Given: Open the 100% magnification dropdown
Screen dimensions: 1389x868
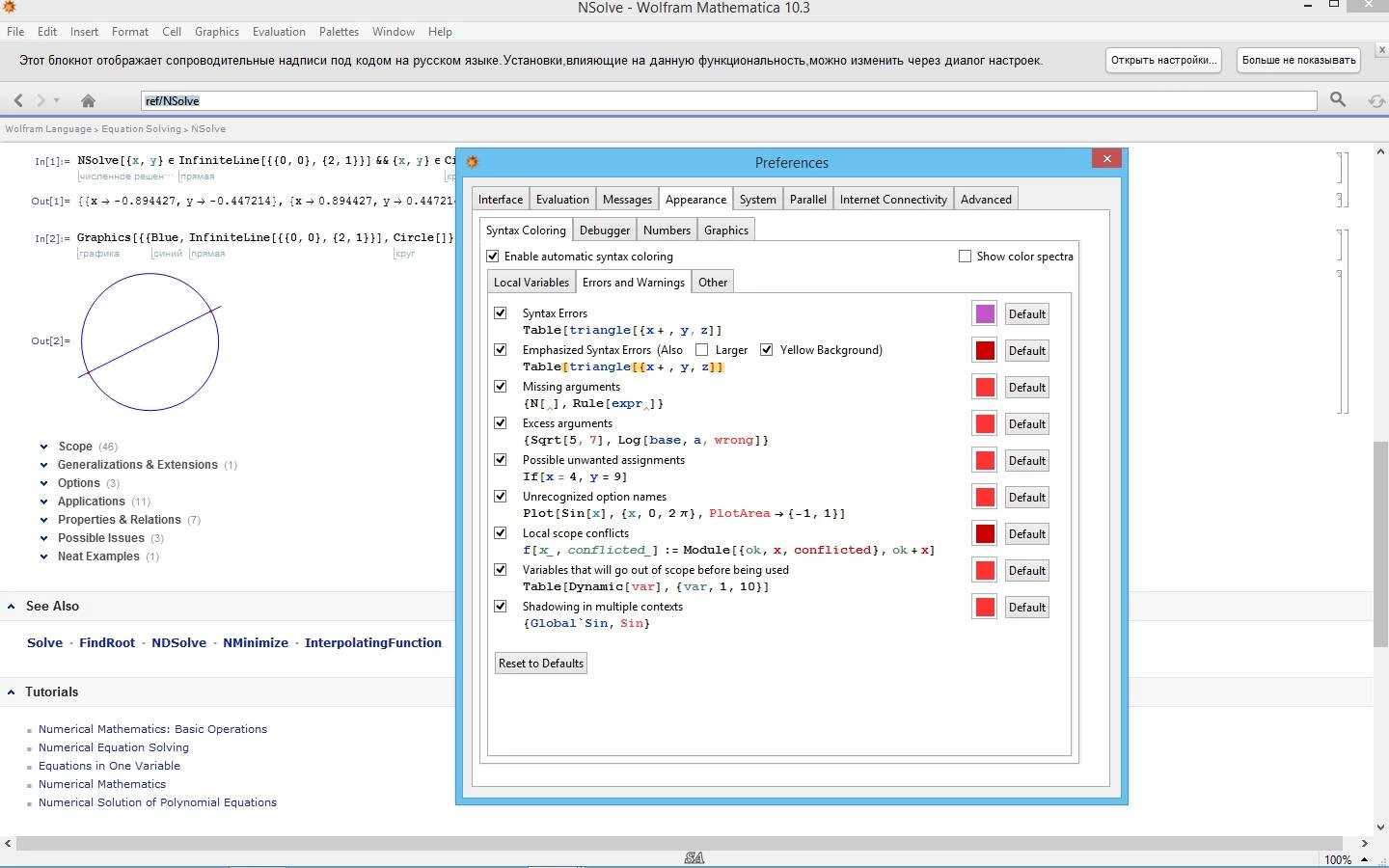Looking at the screenshot, I should pos(1346,859).
